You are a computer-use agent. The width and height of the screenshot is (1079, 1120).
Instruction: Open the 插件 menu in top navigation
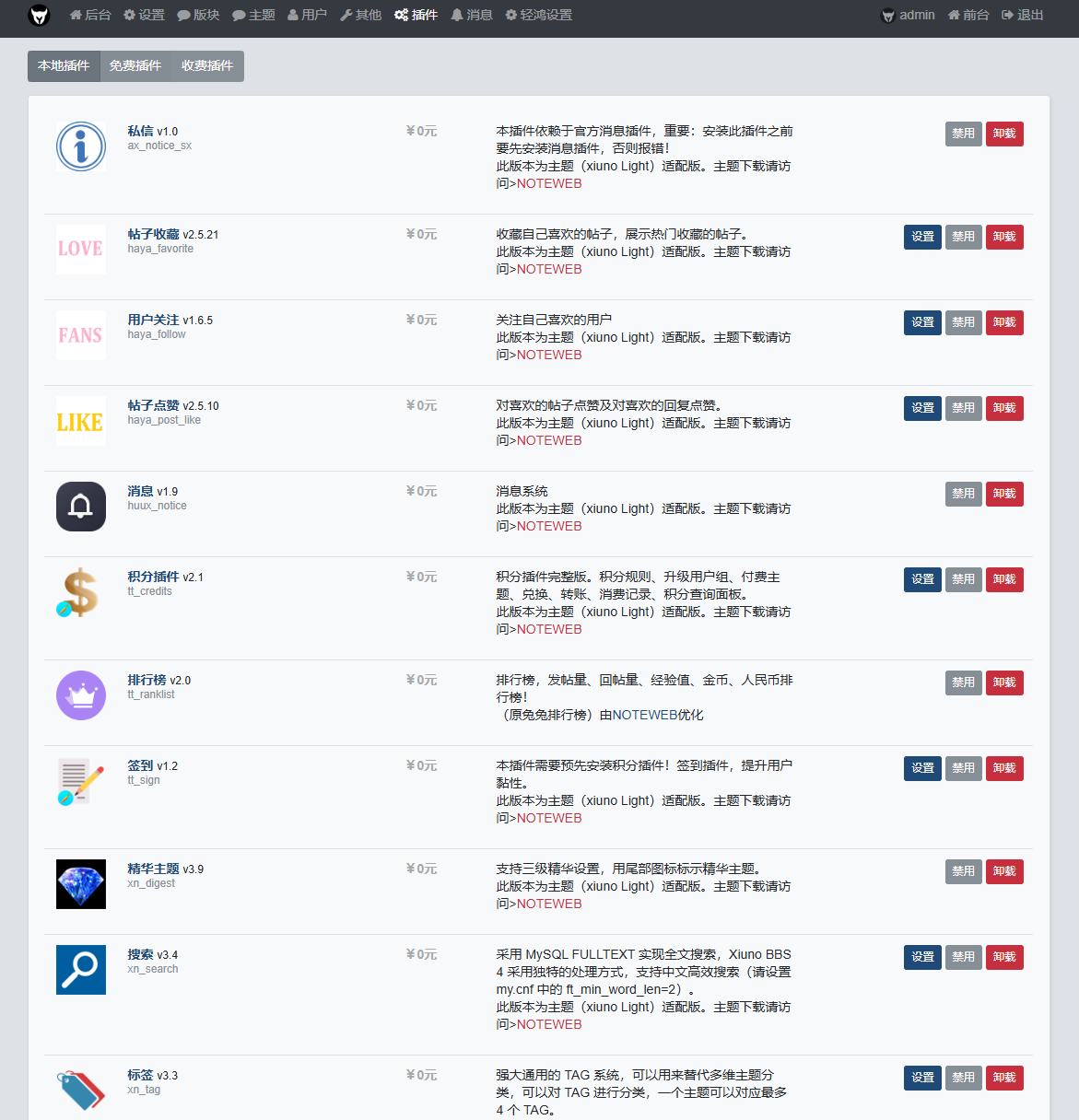[416, 16]
